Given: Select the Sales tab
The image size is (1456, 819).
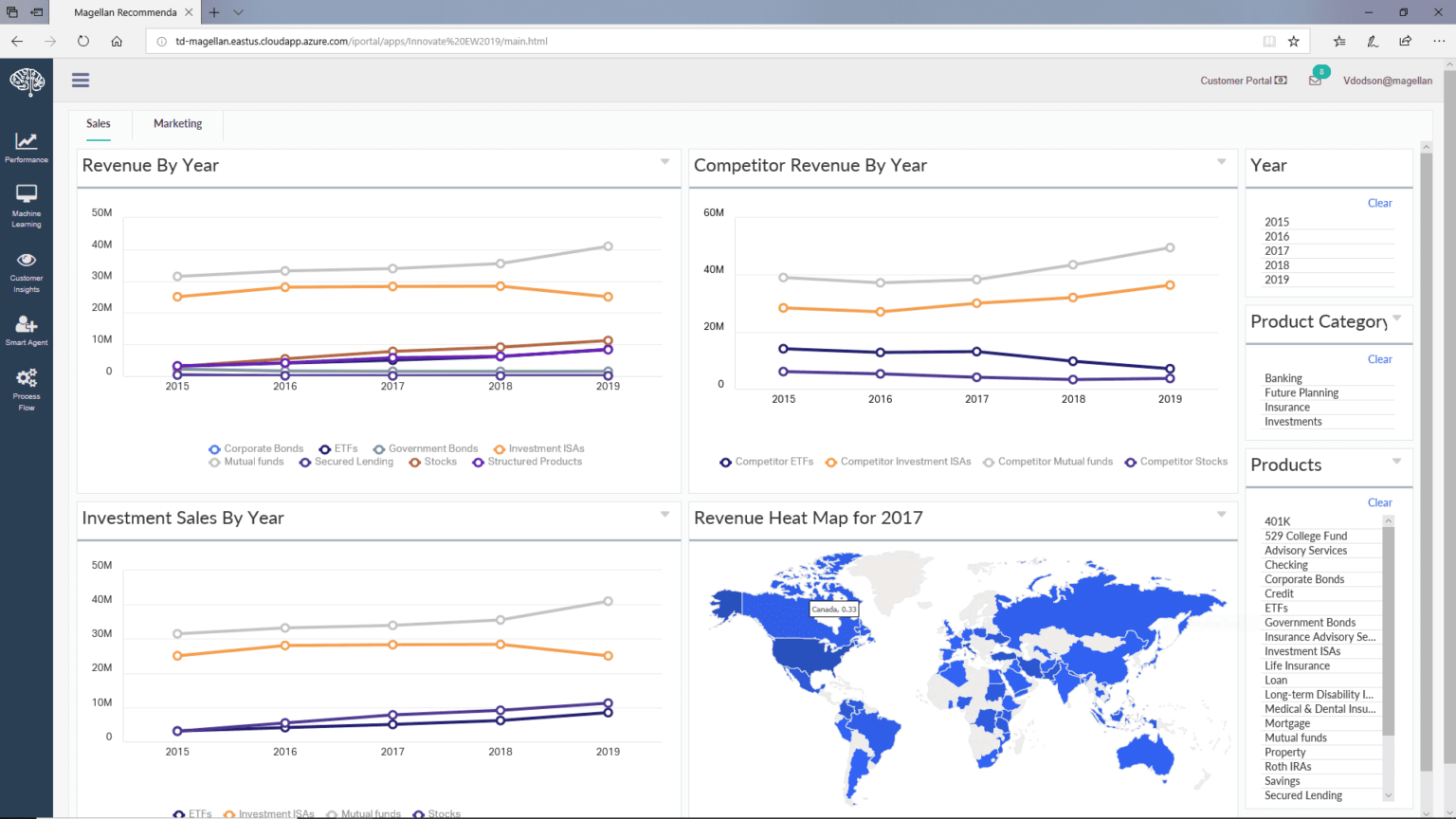Looking at the screenshot, I should point(98,123).
